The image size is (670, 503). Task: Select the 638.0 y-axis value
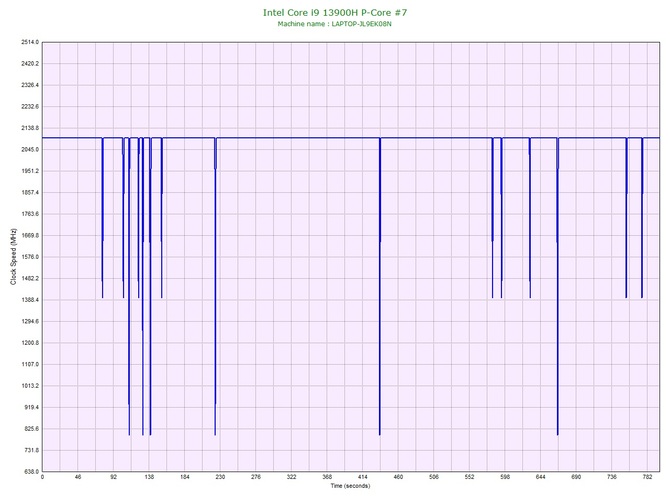(x=31, y=471)
